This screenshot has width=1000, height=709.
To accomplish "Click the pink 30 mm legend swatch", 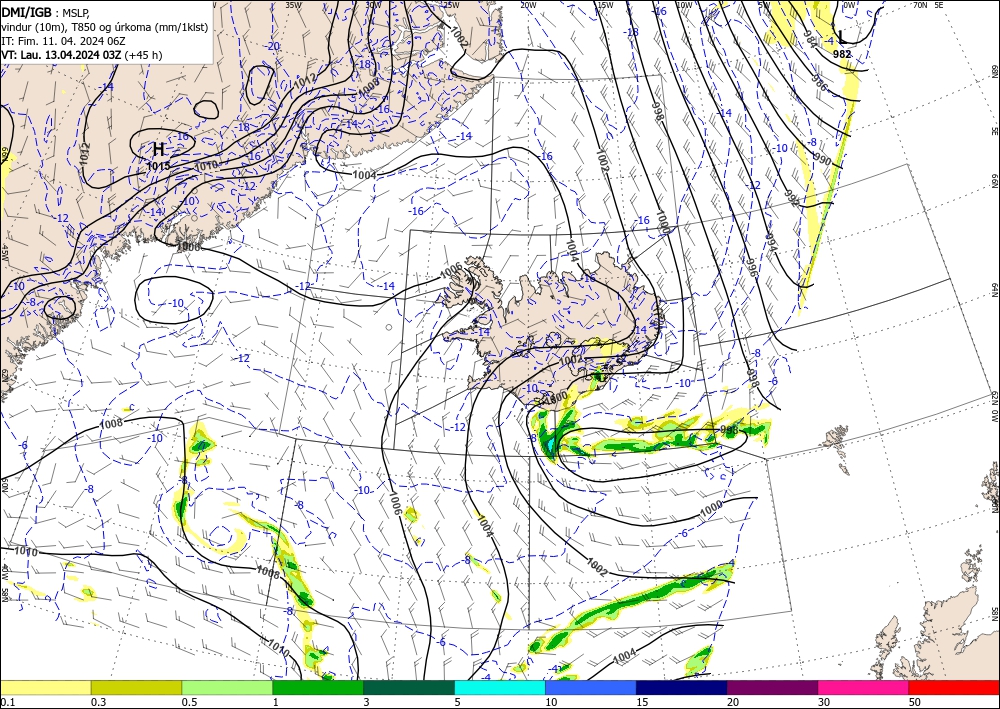I will pyautogui.click(x=864, y=687).
